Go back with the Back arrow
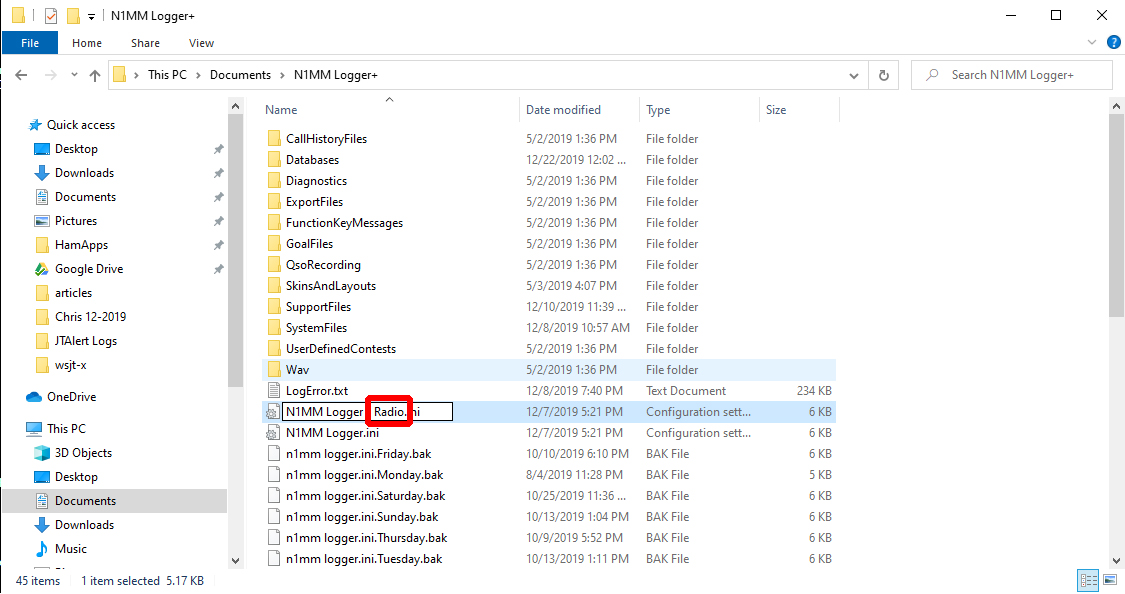The height and width of the screenshot is (594, 1125). click(x=22, y=75)
